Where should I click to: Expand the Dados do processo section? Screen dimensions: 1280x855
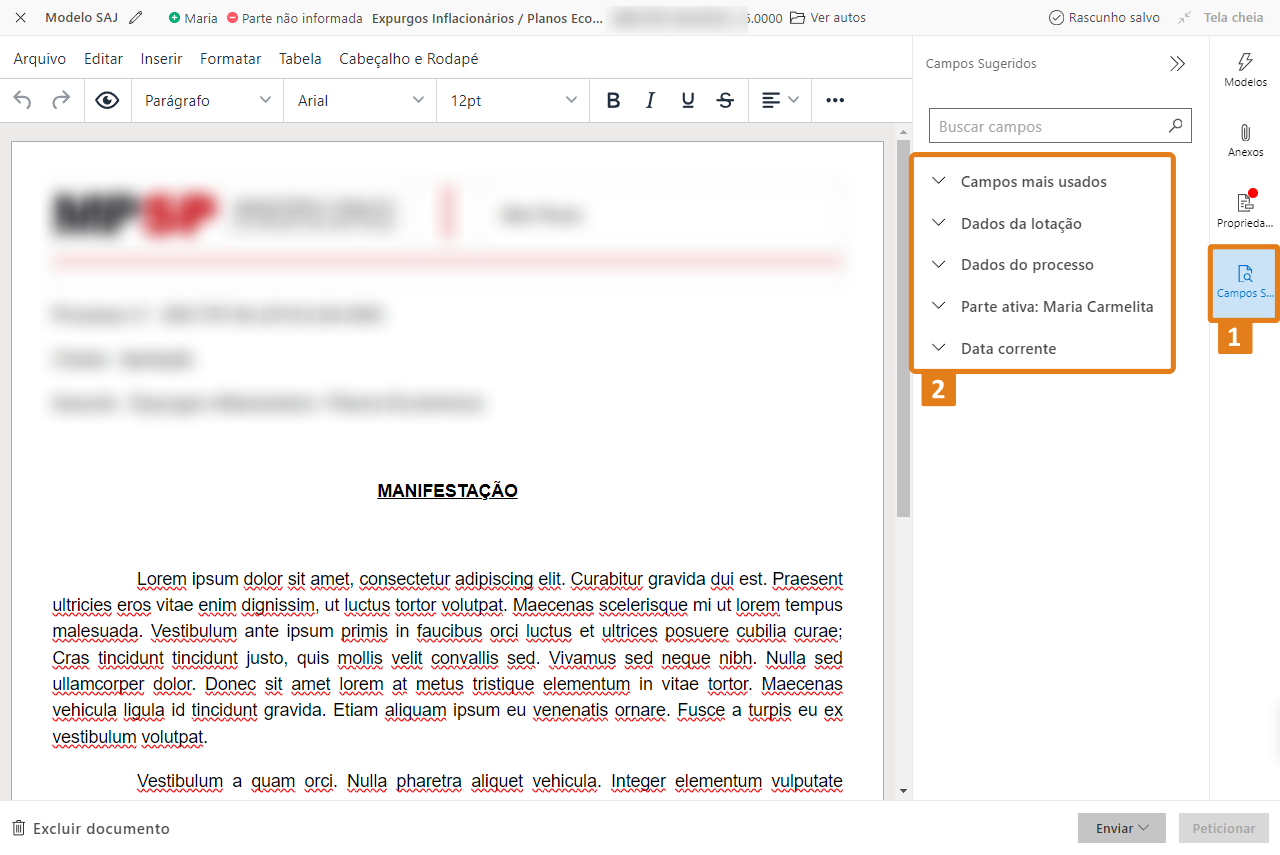pyautogui.click(x=1026, y=265)
